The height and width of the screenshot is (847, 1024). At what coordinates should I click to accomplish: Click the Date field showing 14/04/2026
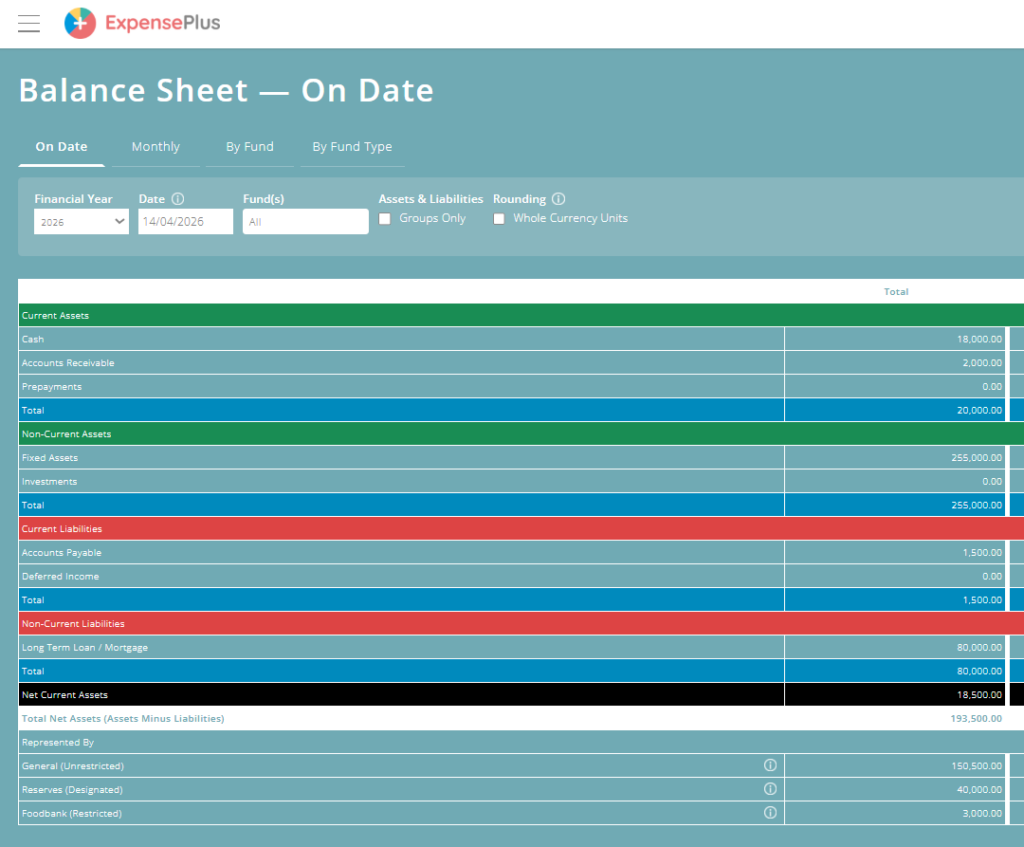coord(185,222)
